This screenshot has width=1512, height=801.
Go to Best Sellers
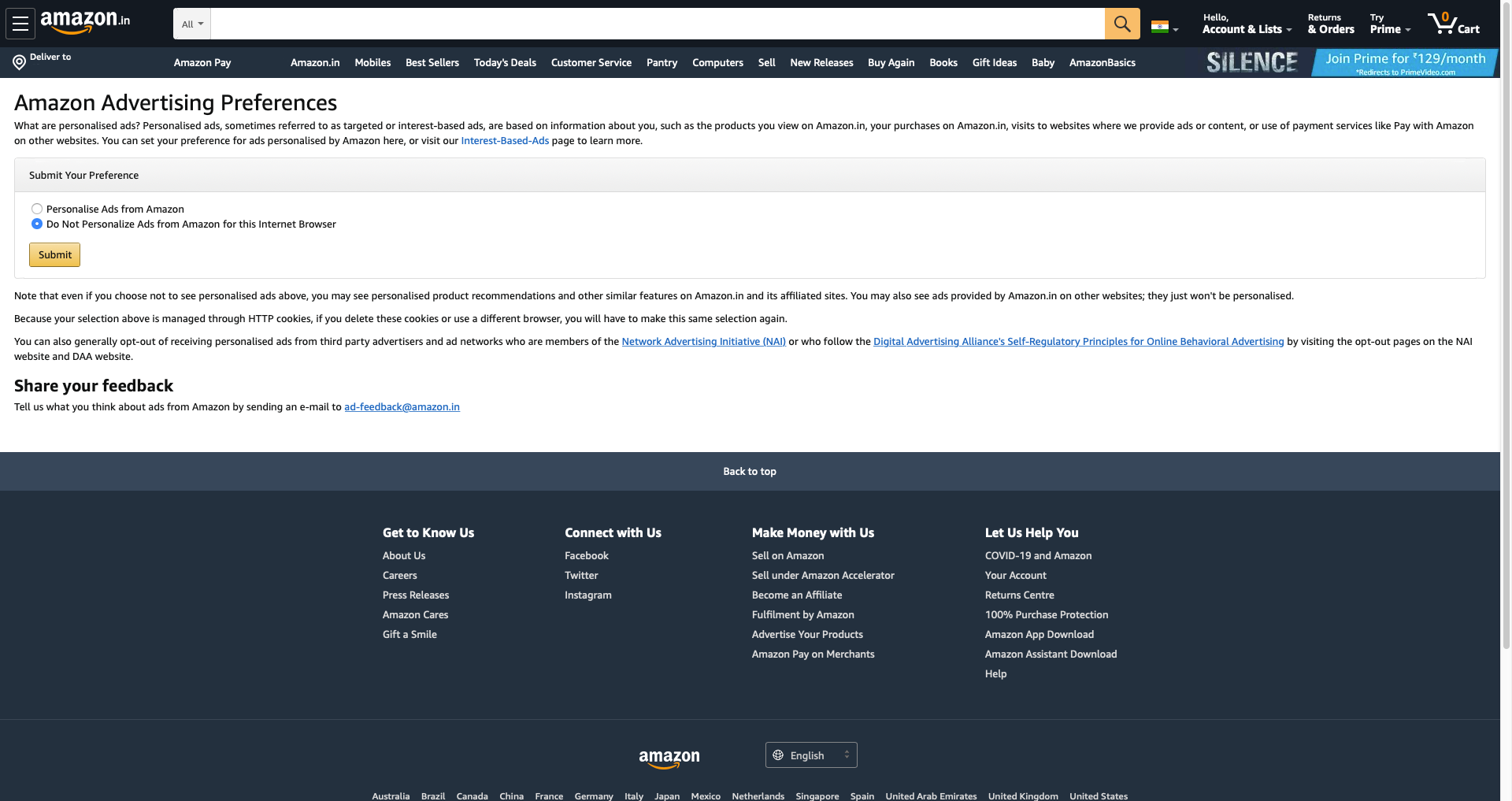(x=432, y=62)
